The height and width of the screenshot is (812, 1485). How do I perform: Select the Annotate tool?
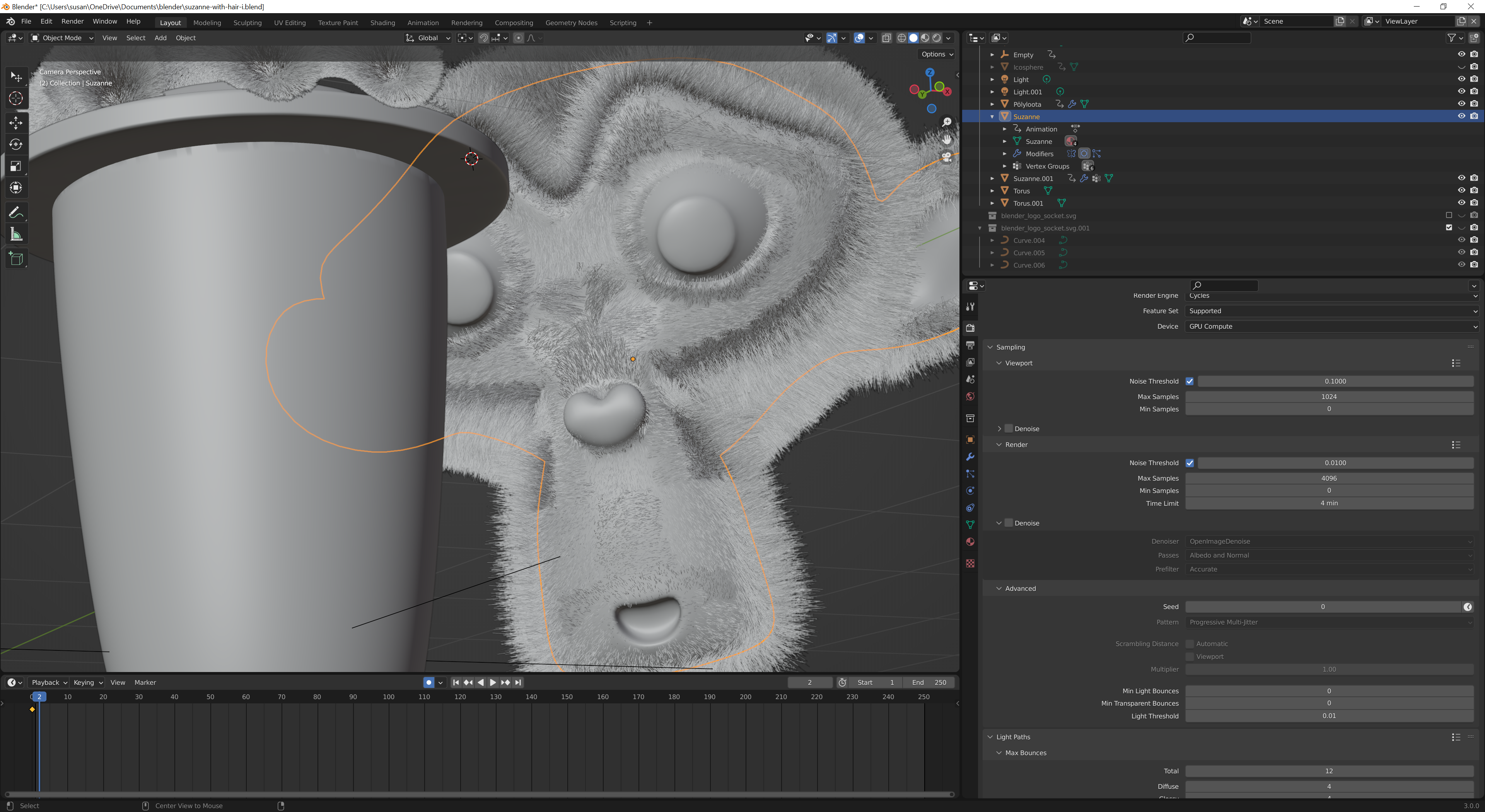click(x=16, y=213)
